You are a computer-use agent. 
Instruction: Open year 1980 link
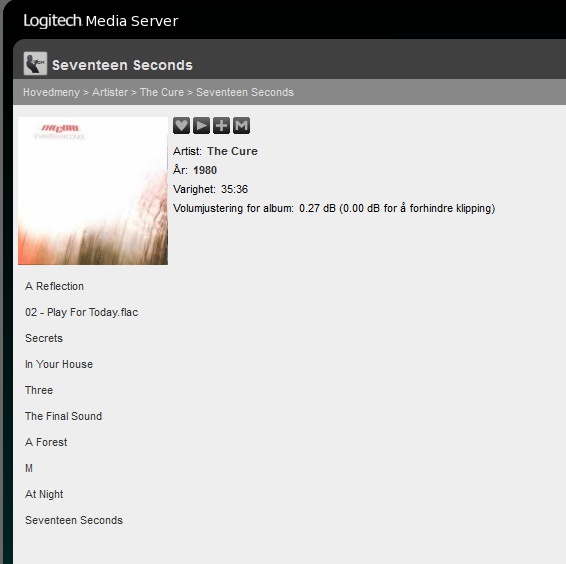pos(205,170)
